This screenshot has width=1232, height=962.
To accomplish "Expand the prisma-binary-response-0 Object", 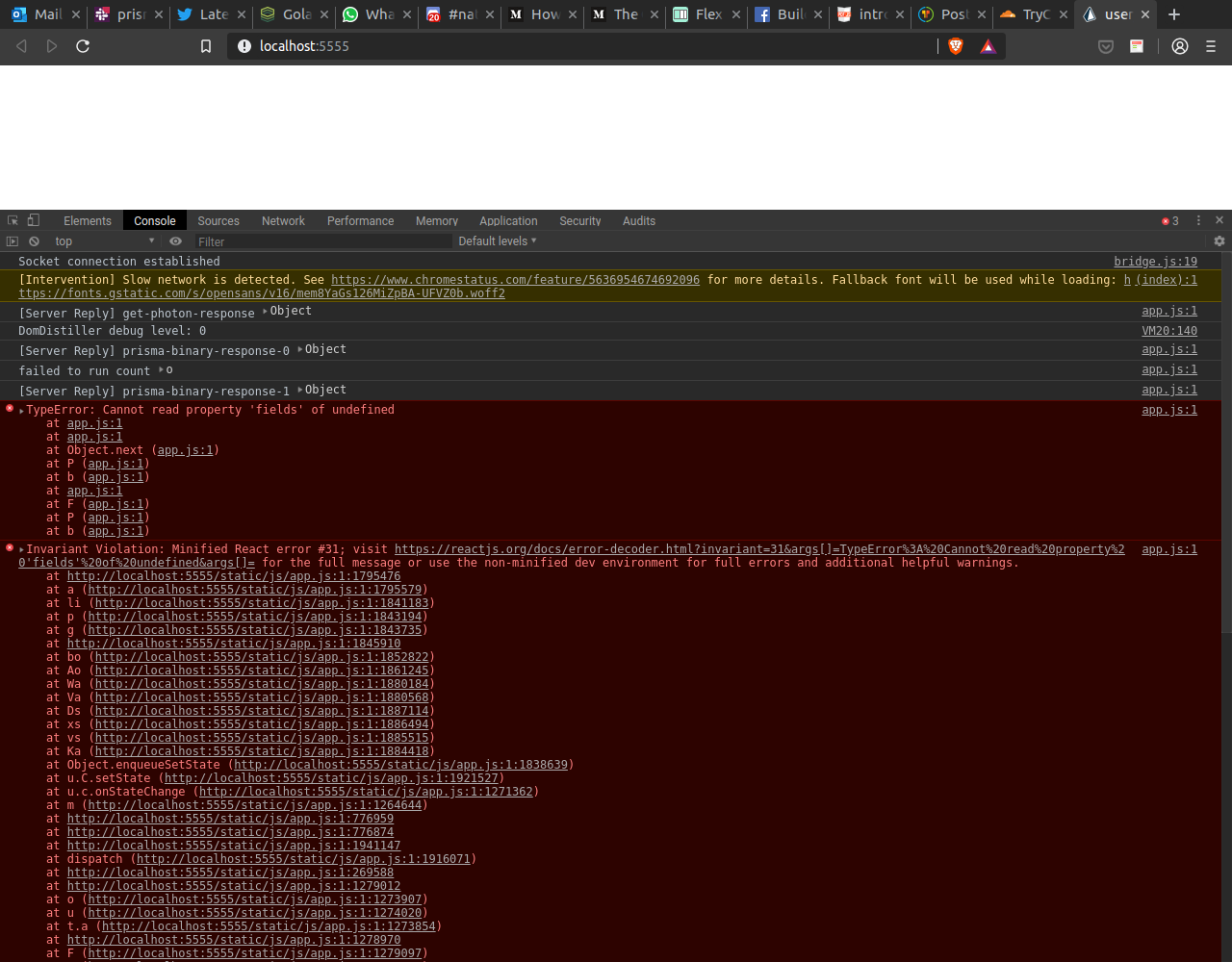I will click(x=299, y=349).
